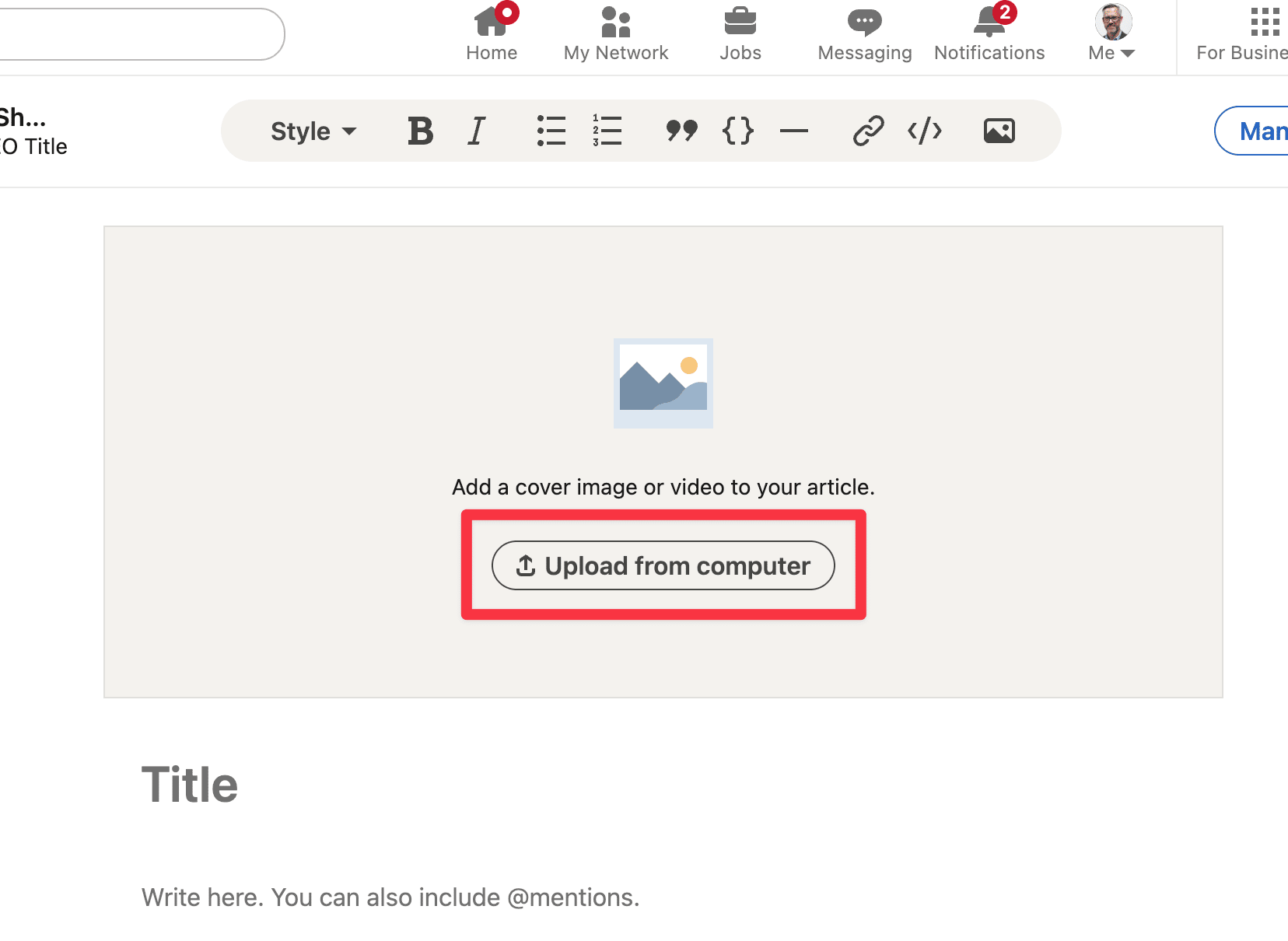Insert a horizontal divider line
Screen dimensions: 1288x941
(793, 131)
